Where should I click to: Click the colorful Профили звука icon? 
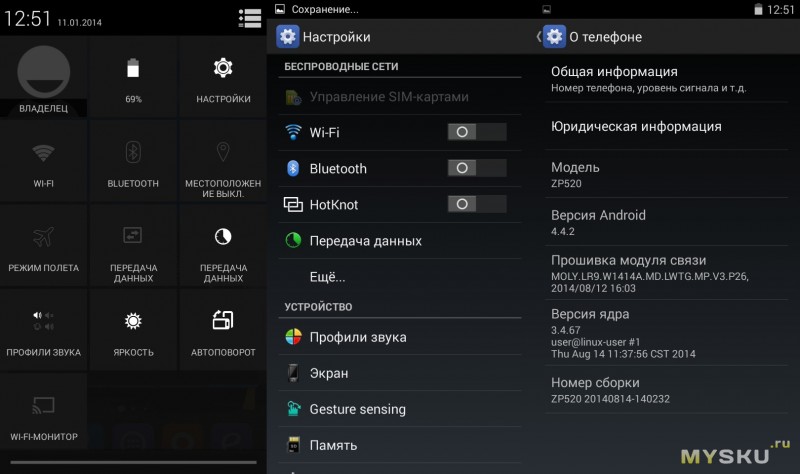click(x=293, y=337)
